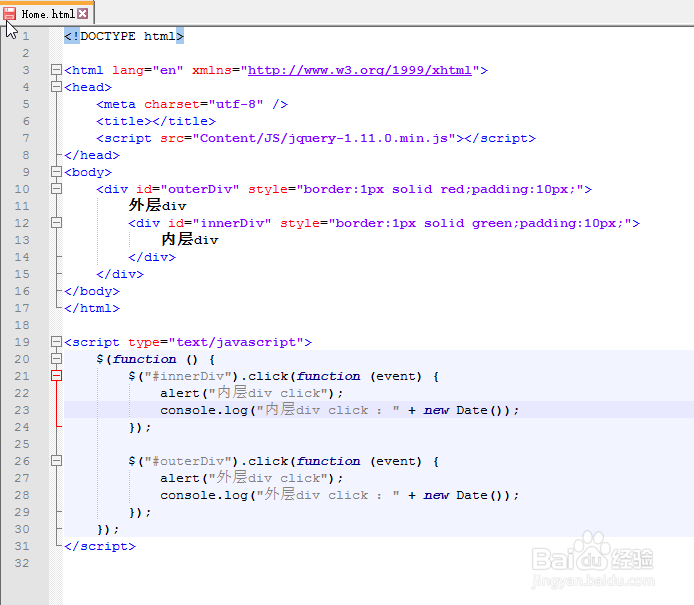This screenshot has height=605, width=694.
Task: Click the empty title tag line
Action: (156, 121)
